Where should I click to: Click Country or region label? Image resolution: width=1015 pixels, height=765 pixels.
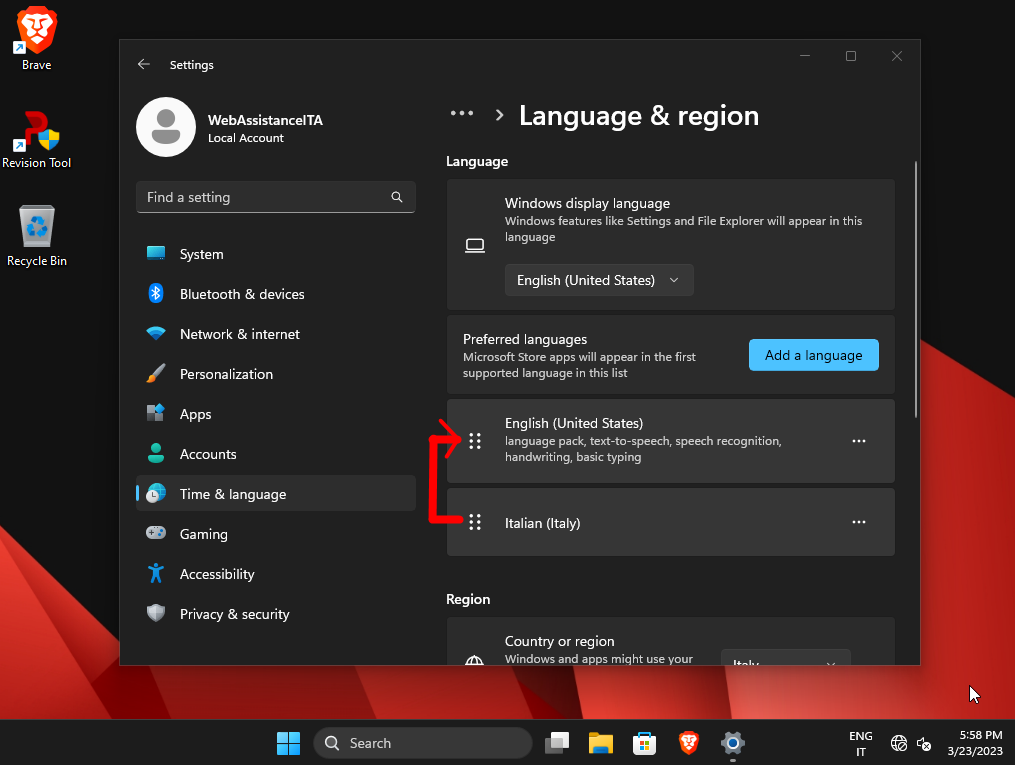[559, 641]
